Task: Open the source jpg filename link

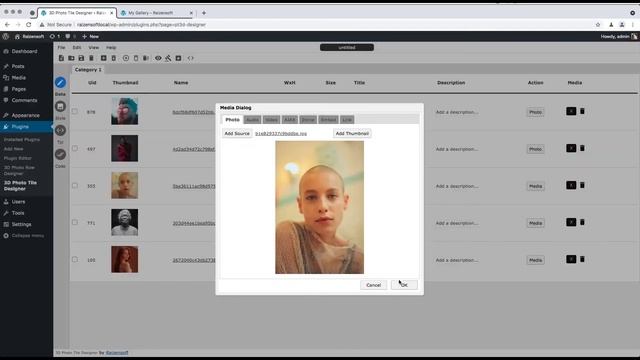Action: [281, 133]
